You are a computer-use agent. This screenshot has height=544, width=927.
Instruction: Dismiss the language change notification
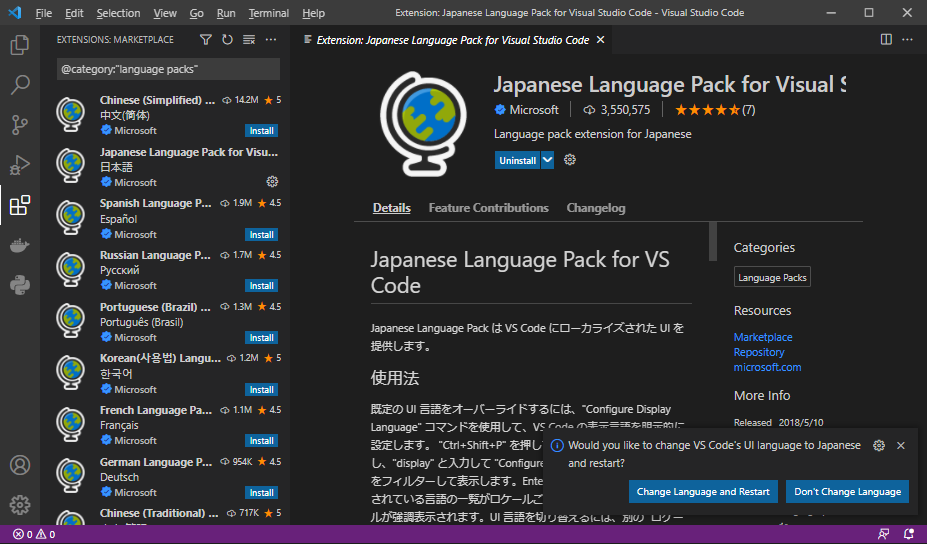[x=900, y=446]
